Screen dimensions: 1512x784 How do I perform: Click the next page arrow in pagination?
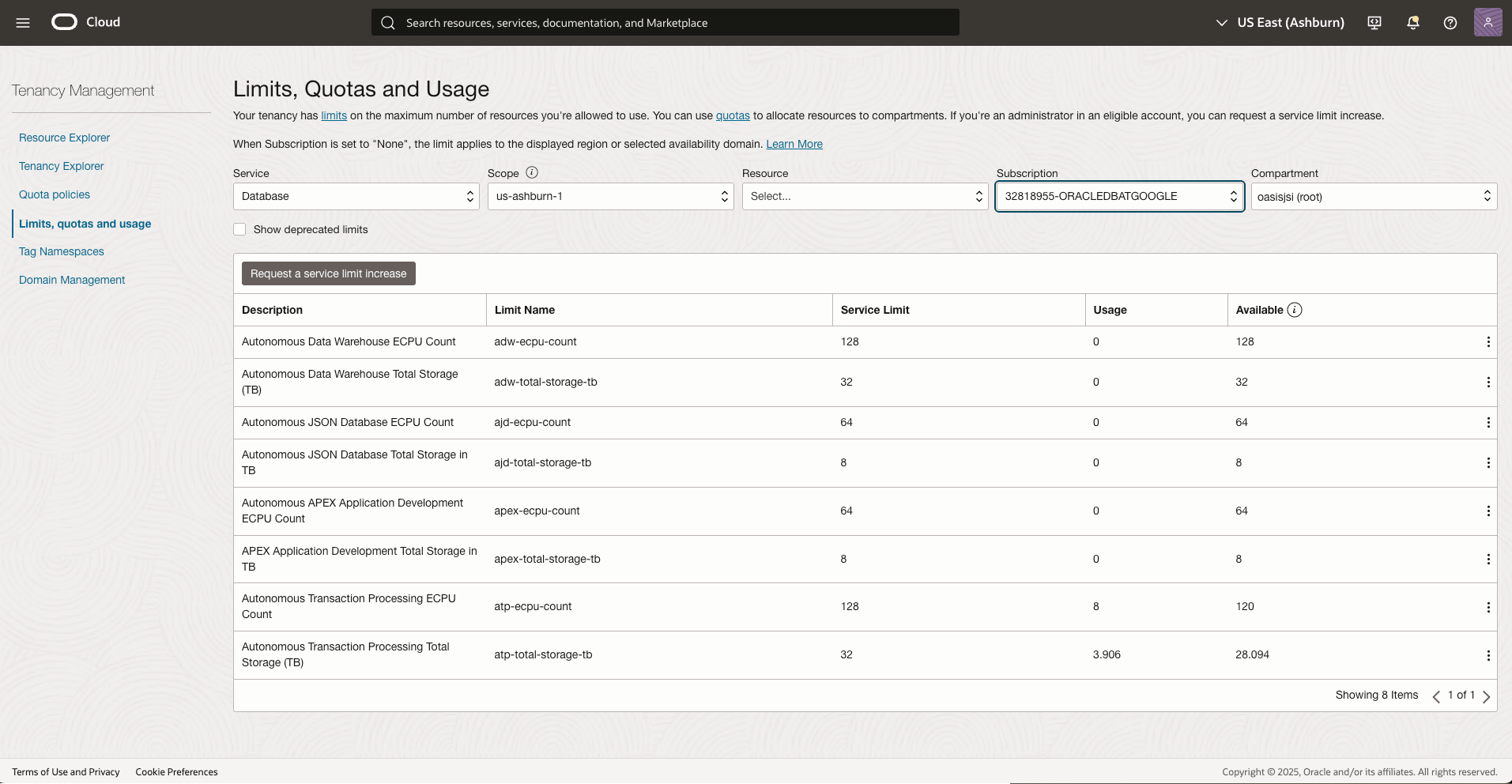(x=1487, y=695)
